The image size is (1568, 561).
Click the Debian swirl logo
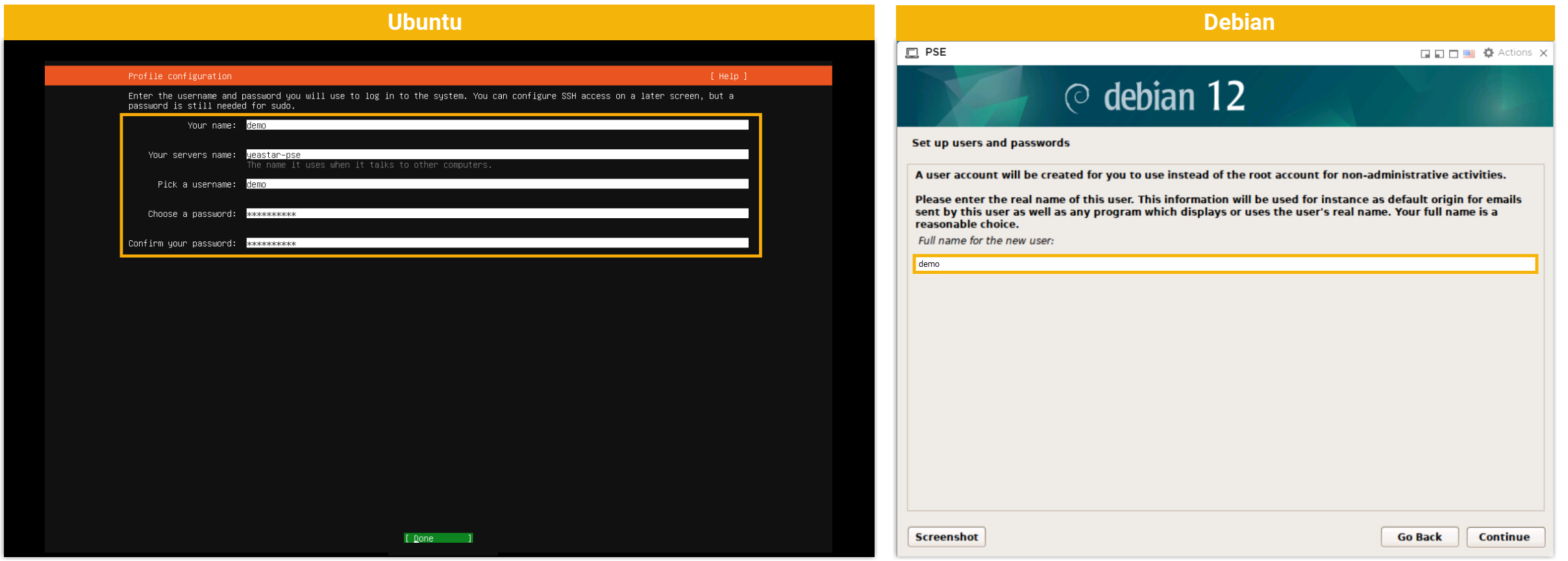tap(1077, 97)
